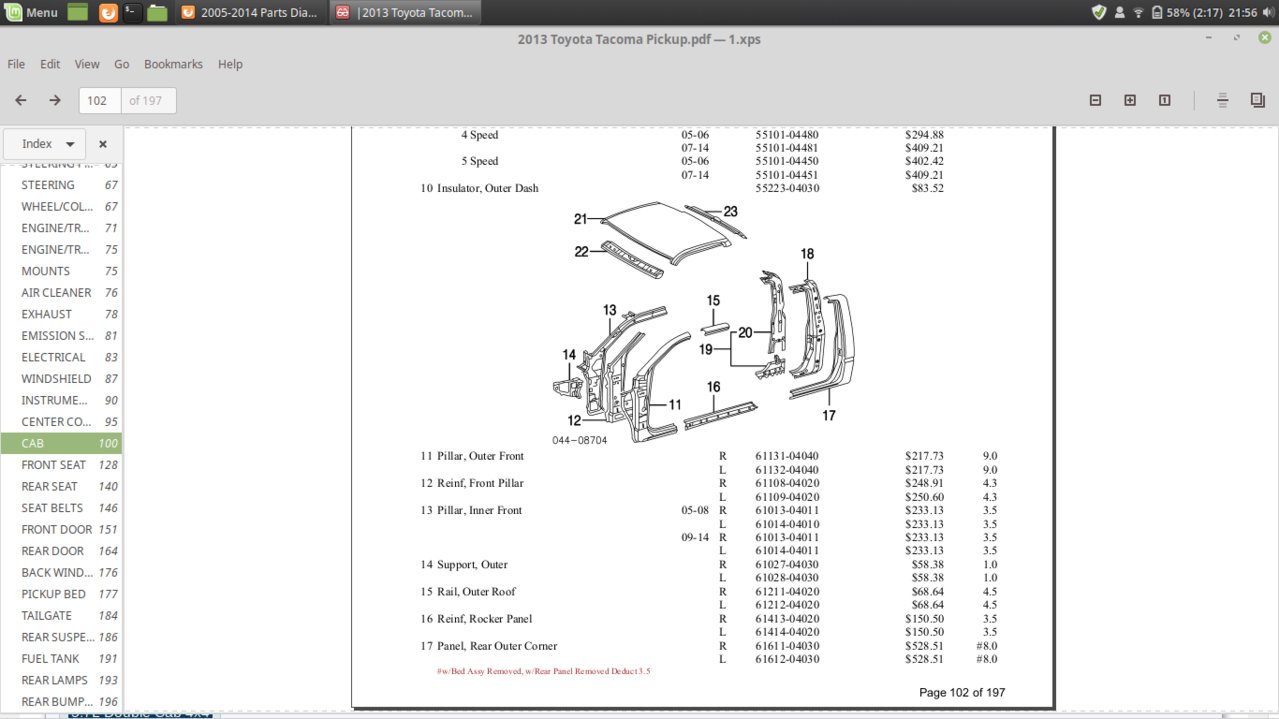This screenshot has height=719, width=1279.
Task: Go to the previous page with the back arrow
Action: pos(21,100)
